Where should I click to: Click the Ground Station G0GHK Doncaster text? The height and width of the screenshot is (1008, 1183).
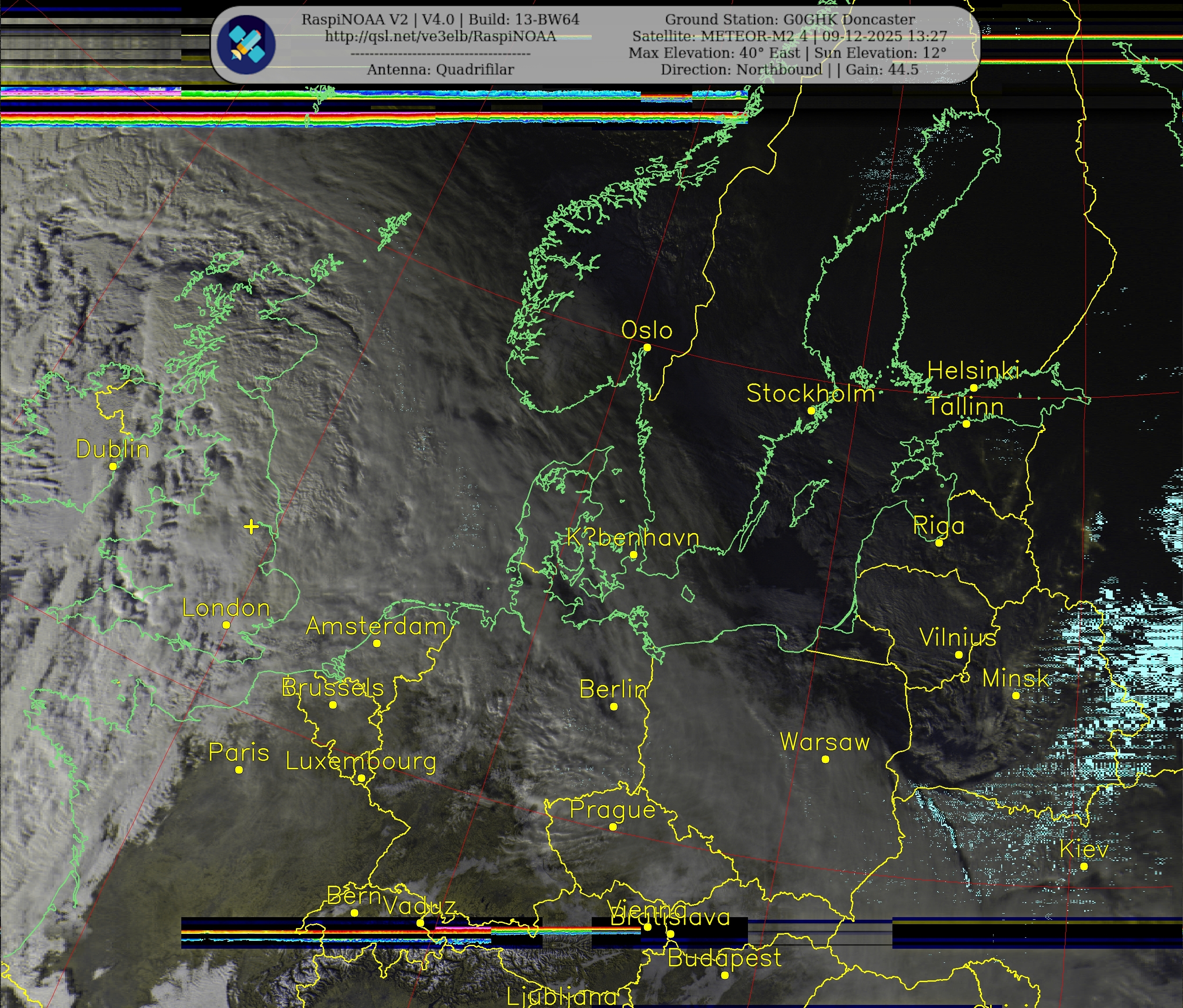(x=790, y=20)
